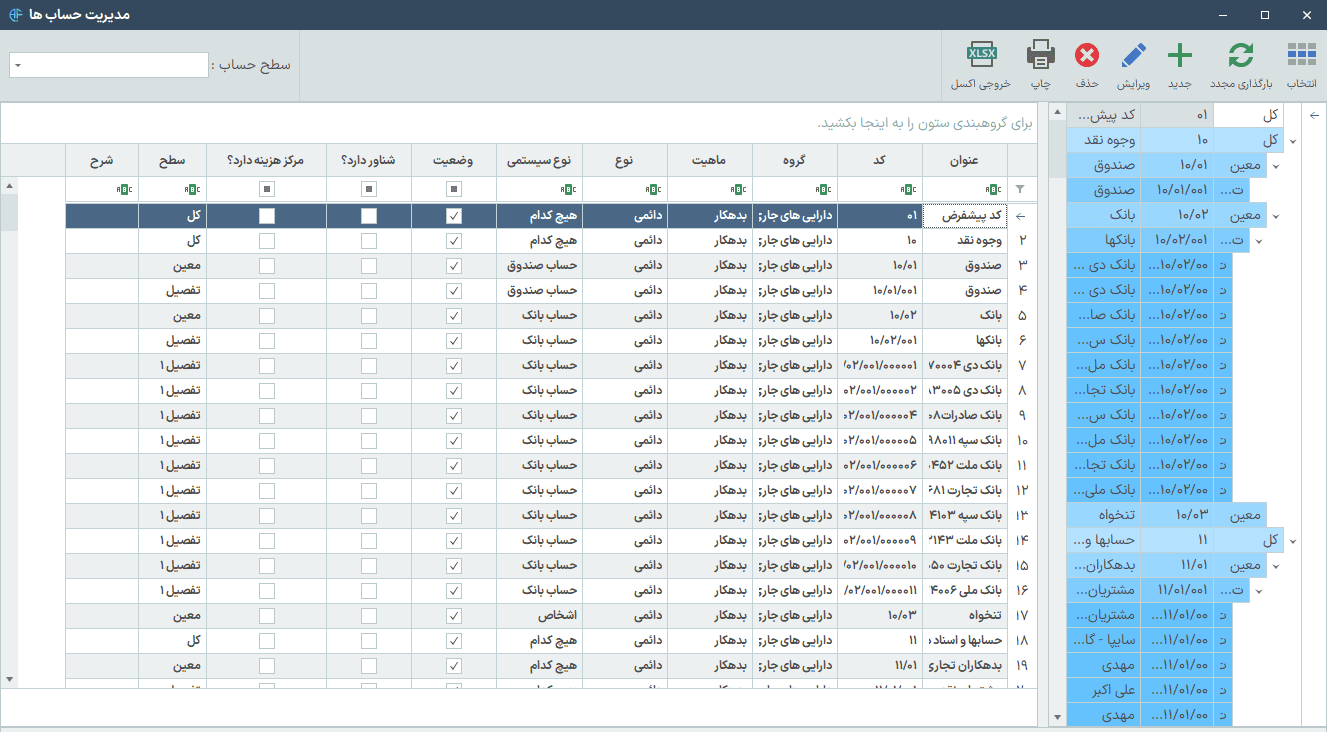1327x732 pixels.
Task: Click the انتخاب (select) toolbar icon
Action: click(x=1301, y=65)
